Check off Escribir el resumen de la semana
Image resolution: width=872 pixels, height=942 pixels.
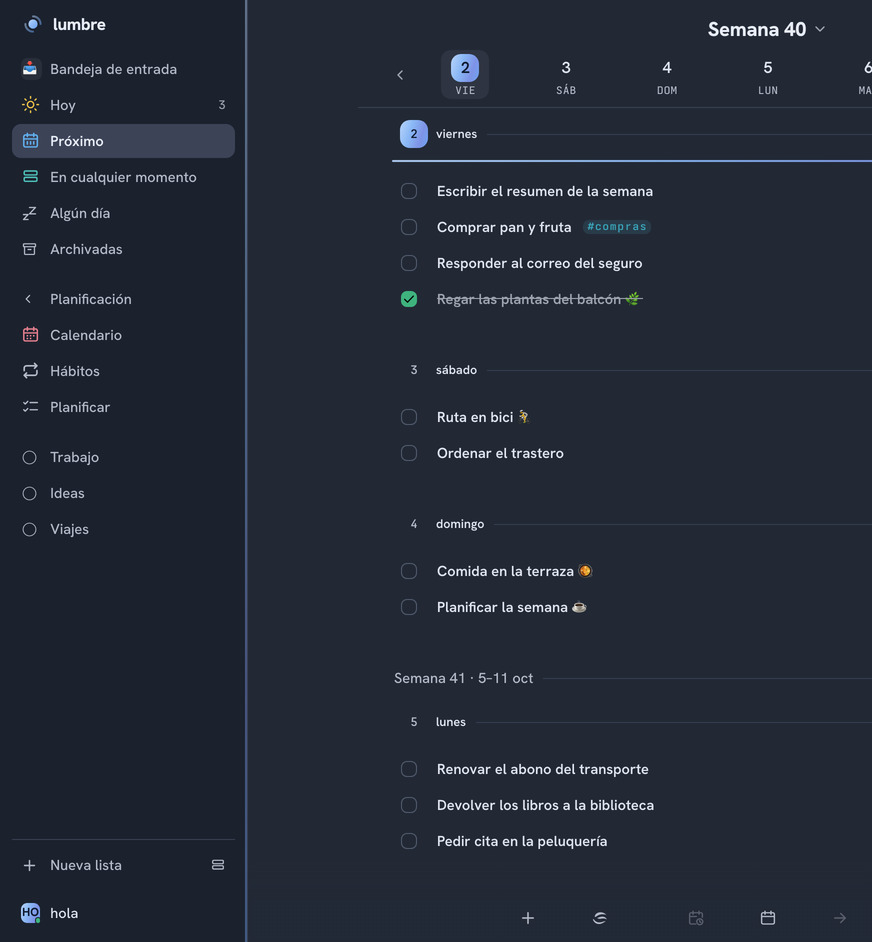tap(409, 191)
